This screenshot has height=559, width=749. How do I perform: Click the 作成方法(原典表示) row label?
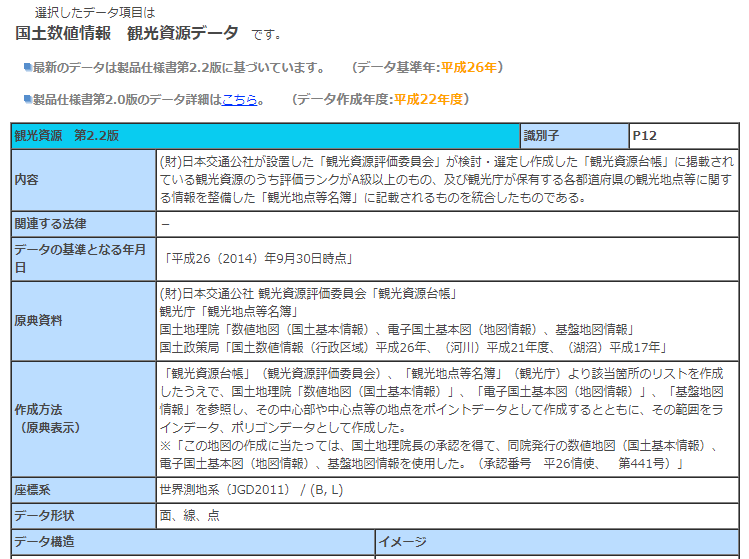pyautogui.click(x=84, y=419)
